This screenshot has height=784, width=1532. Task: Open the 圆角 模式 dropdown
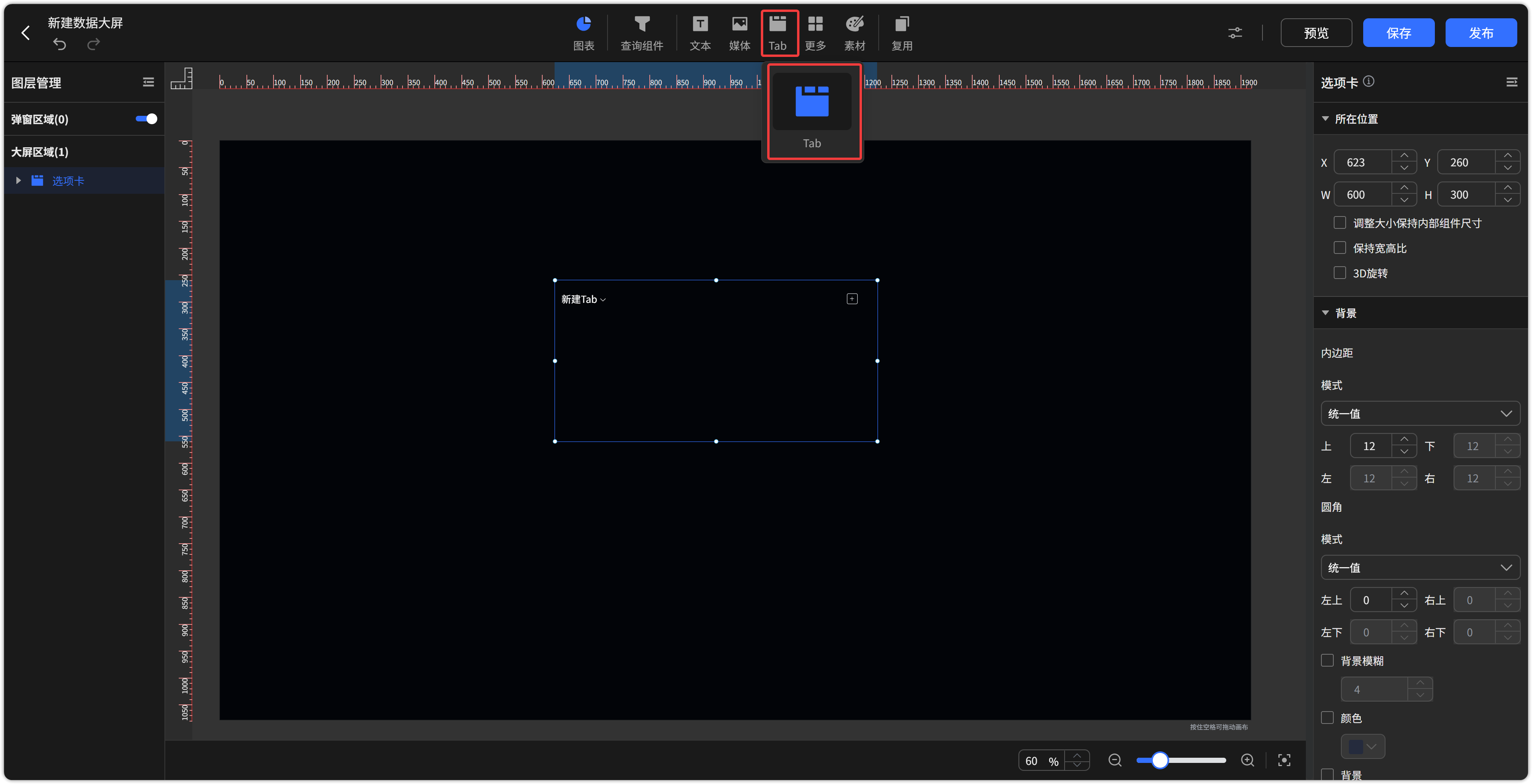pyautogui.click(x=1420, y=568)
